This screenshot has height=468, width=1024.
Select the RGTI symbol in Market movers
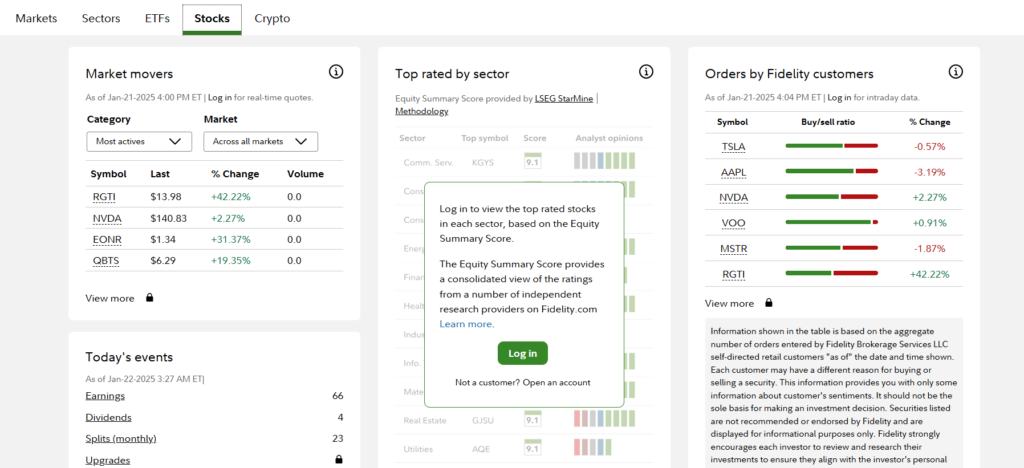[x=103, y=196]
